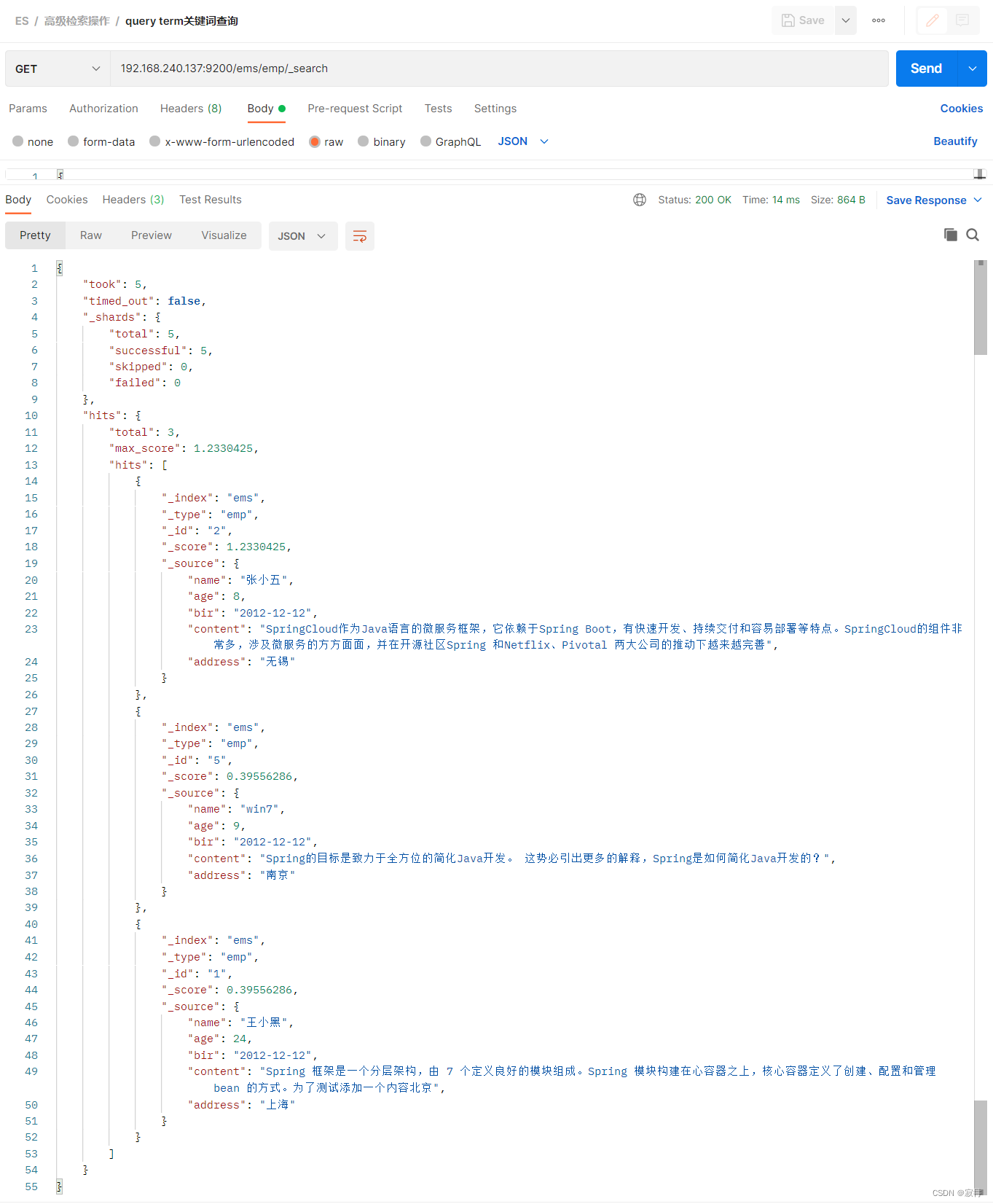Click the "age": 24 line

[x=219, y=1039]
